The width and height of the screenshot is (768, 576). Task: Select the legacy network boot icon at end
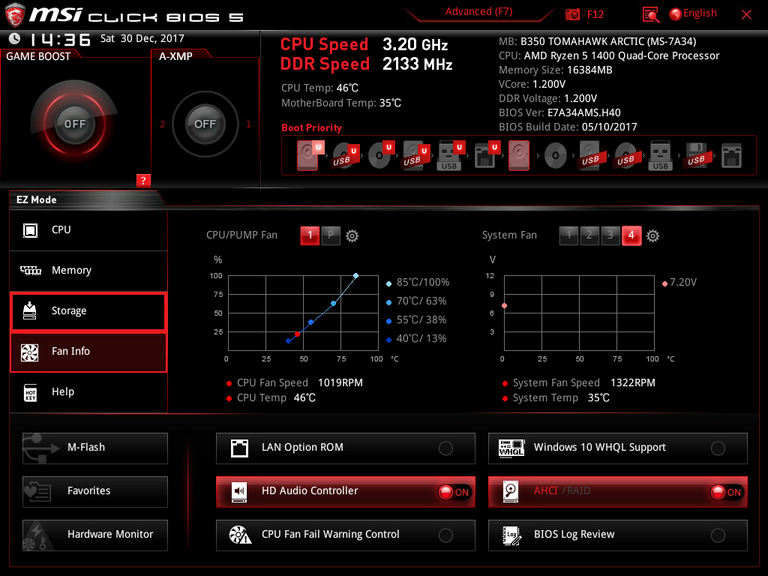click(731, 156)
